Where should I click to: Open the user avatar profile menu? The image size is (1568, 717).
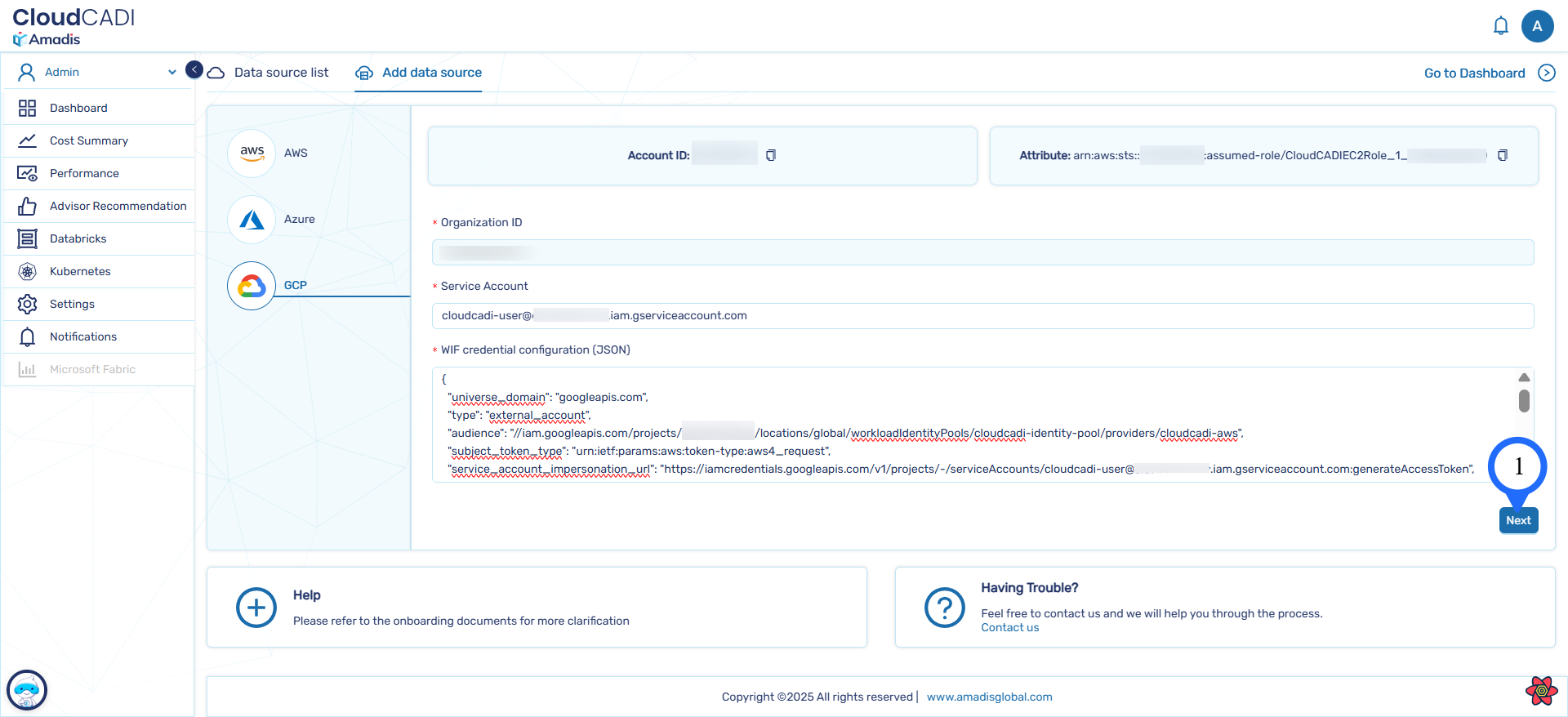point(1537,26)
